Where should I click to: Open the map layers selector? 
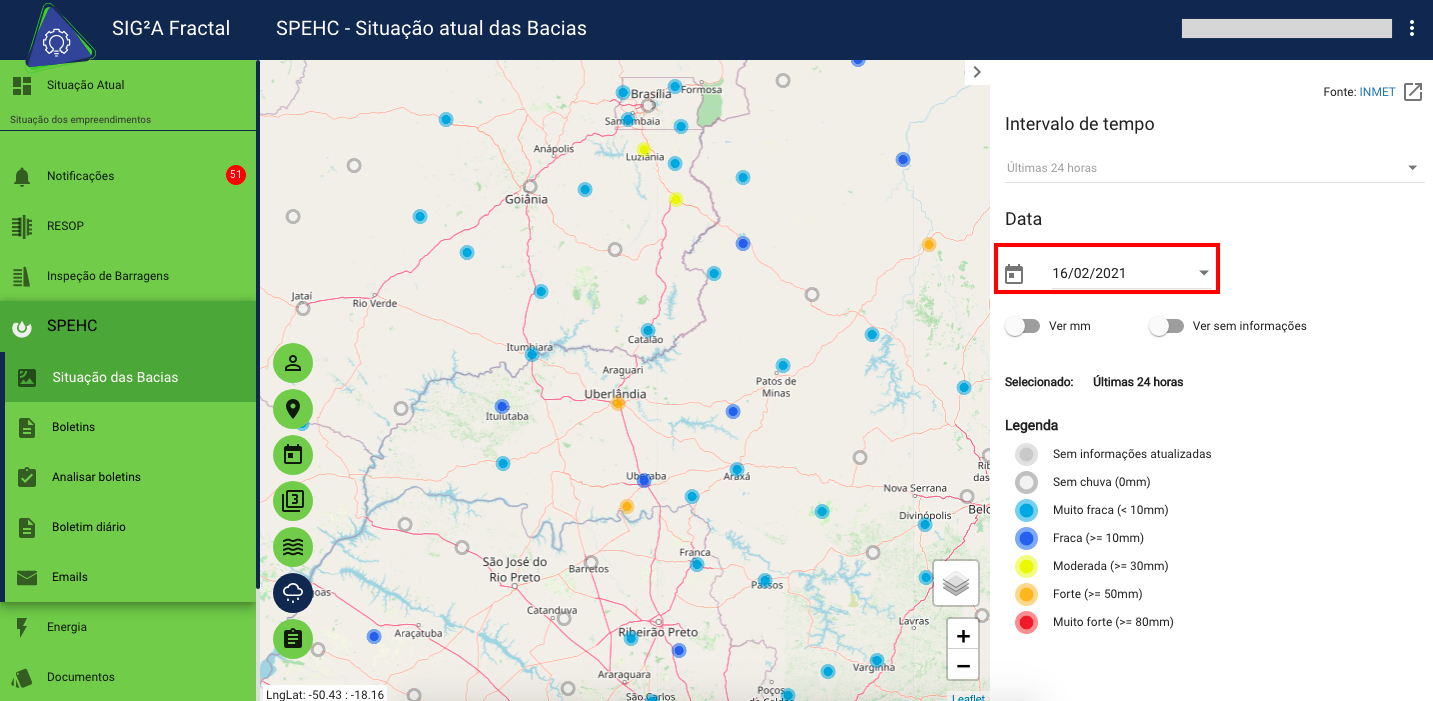point(955,583)
